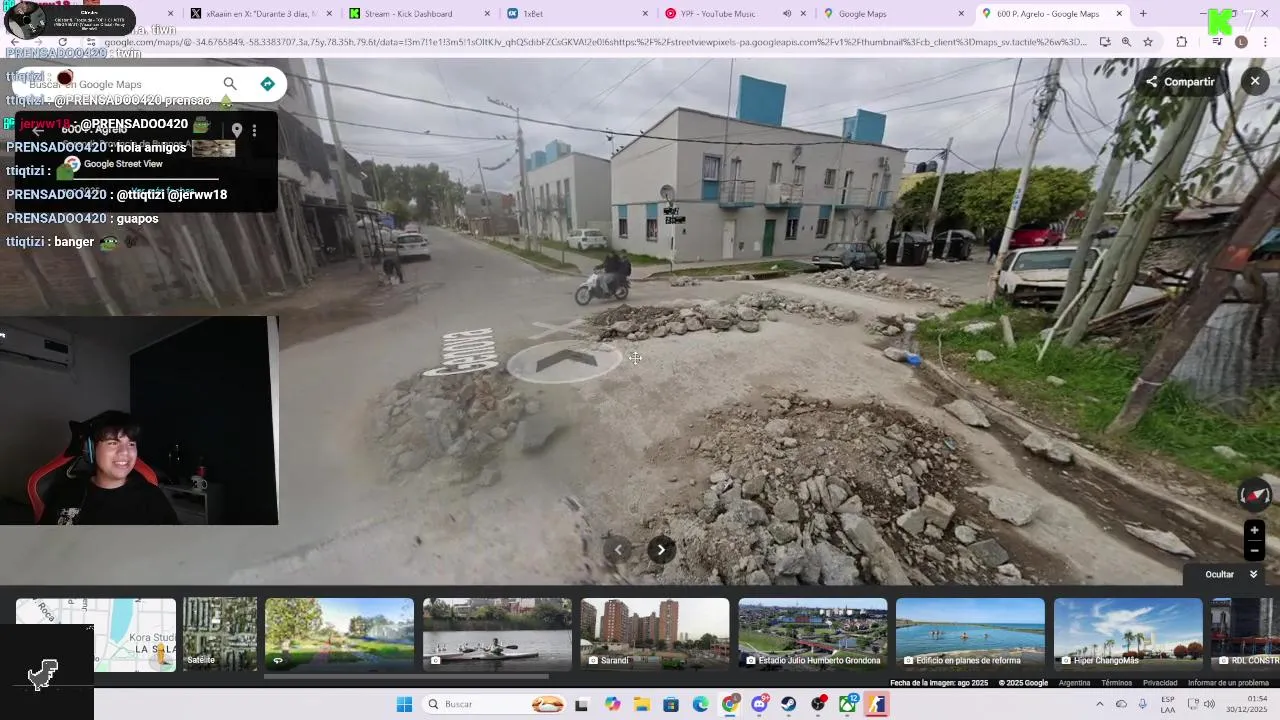Screen dimensions: 1280x720
Task: Click Informar de un problema link
Action: 1228,683
